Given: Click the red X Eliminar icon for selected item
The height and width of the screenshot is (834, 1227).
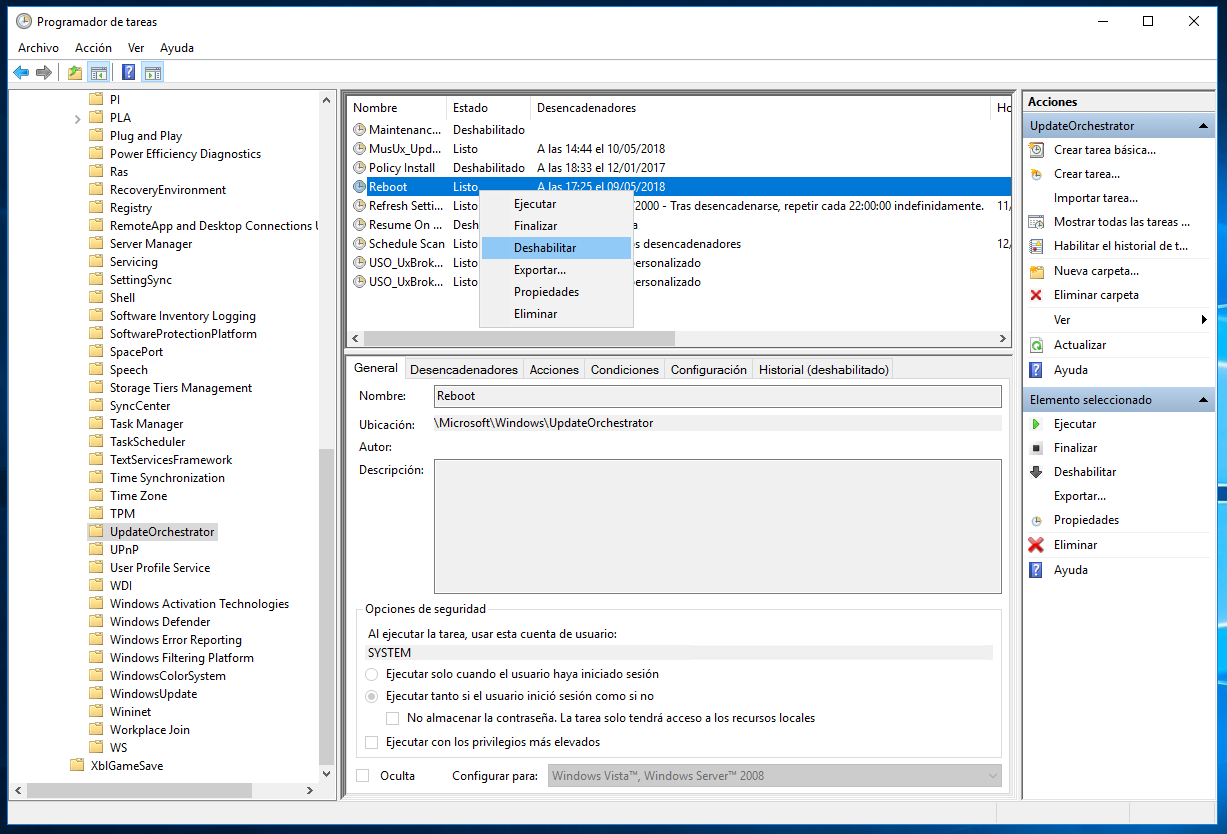Looking at the screenshot, I should pos(1036,545).
